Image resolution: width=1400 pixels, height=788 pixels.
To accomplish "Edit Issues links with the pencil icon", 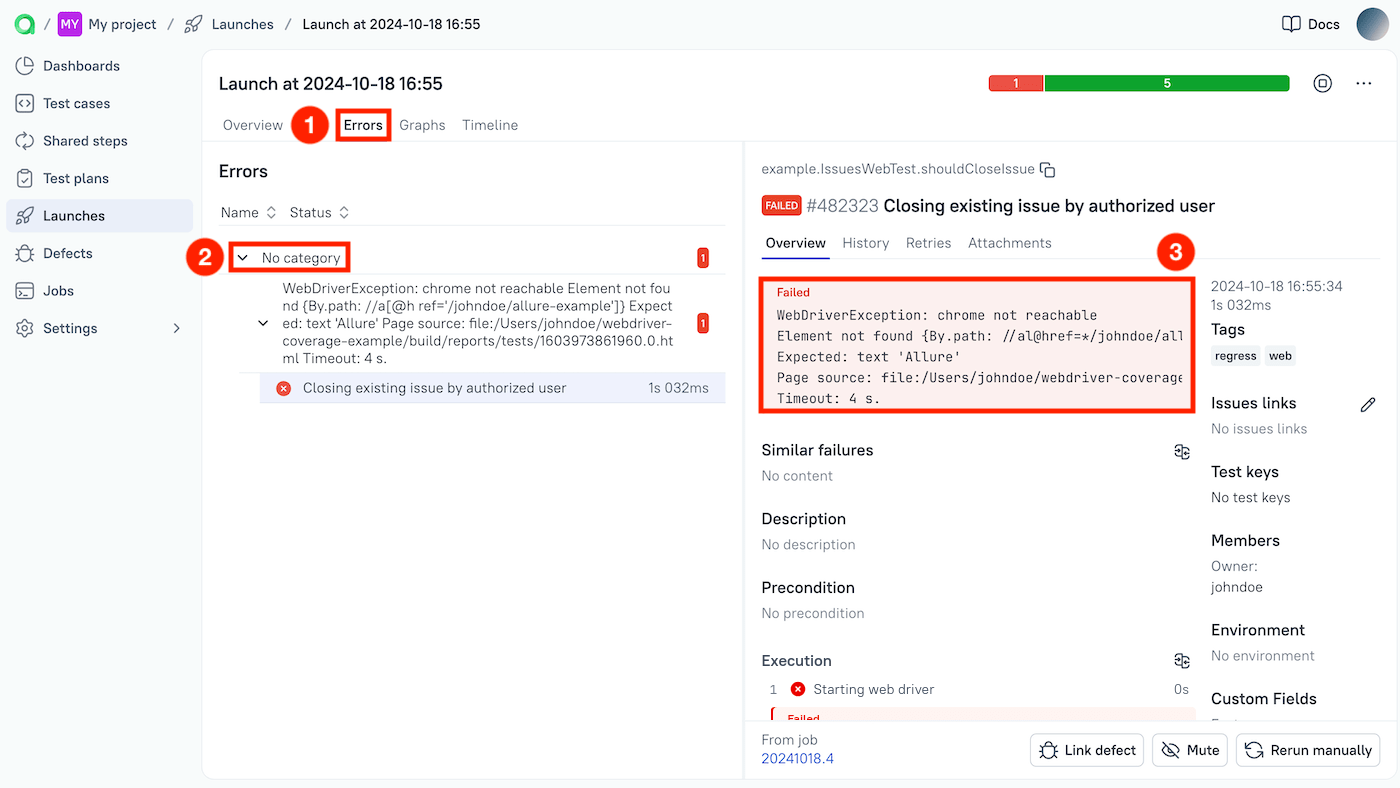I will point(1368,404).
